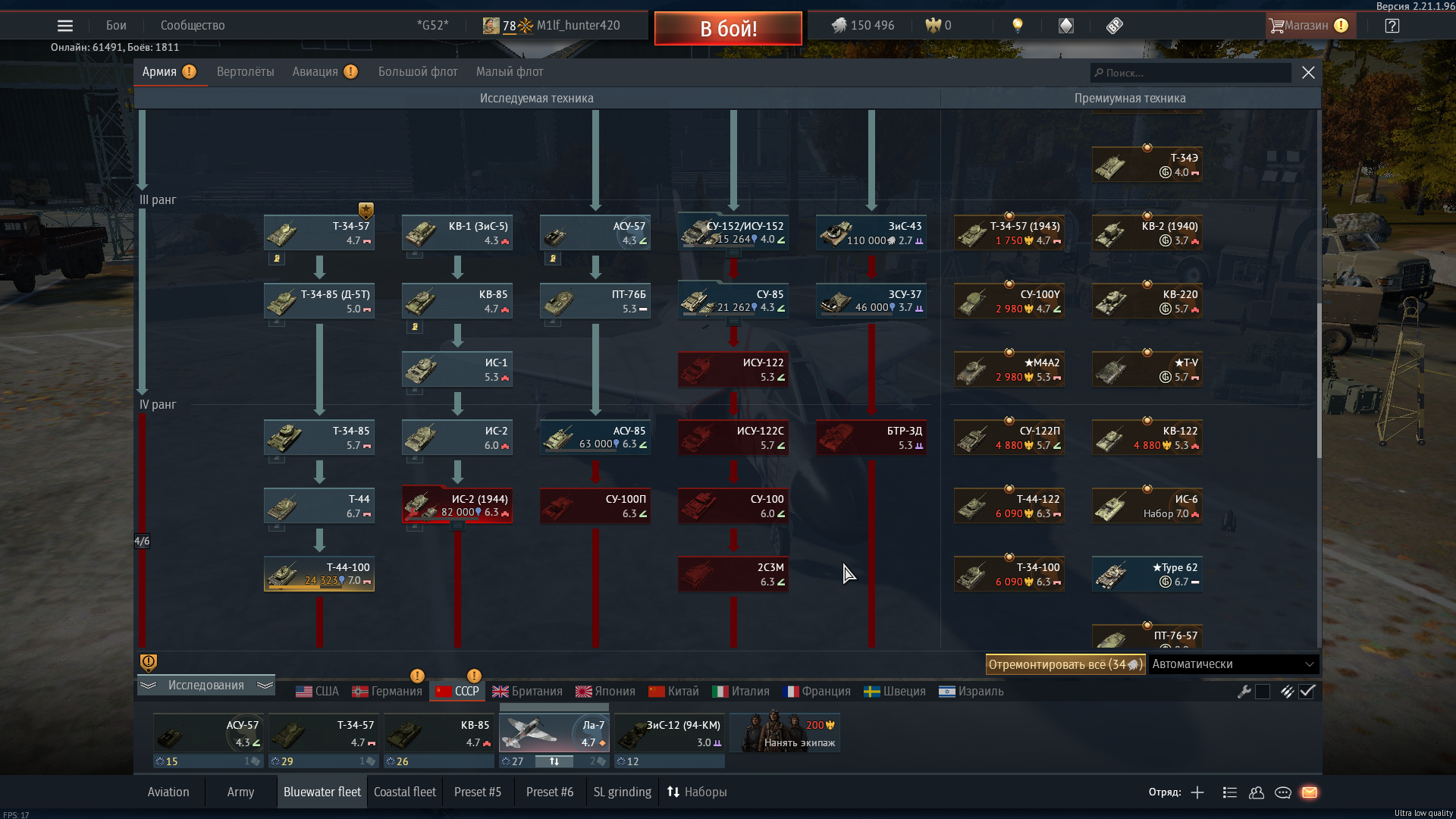Click the small icon below tree КВ-85
Screen dimensions: 1456x819
point(415,327)
